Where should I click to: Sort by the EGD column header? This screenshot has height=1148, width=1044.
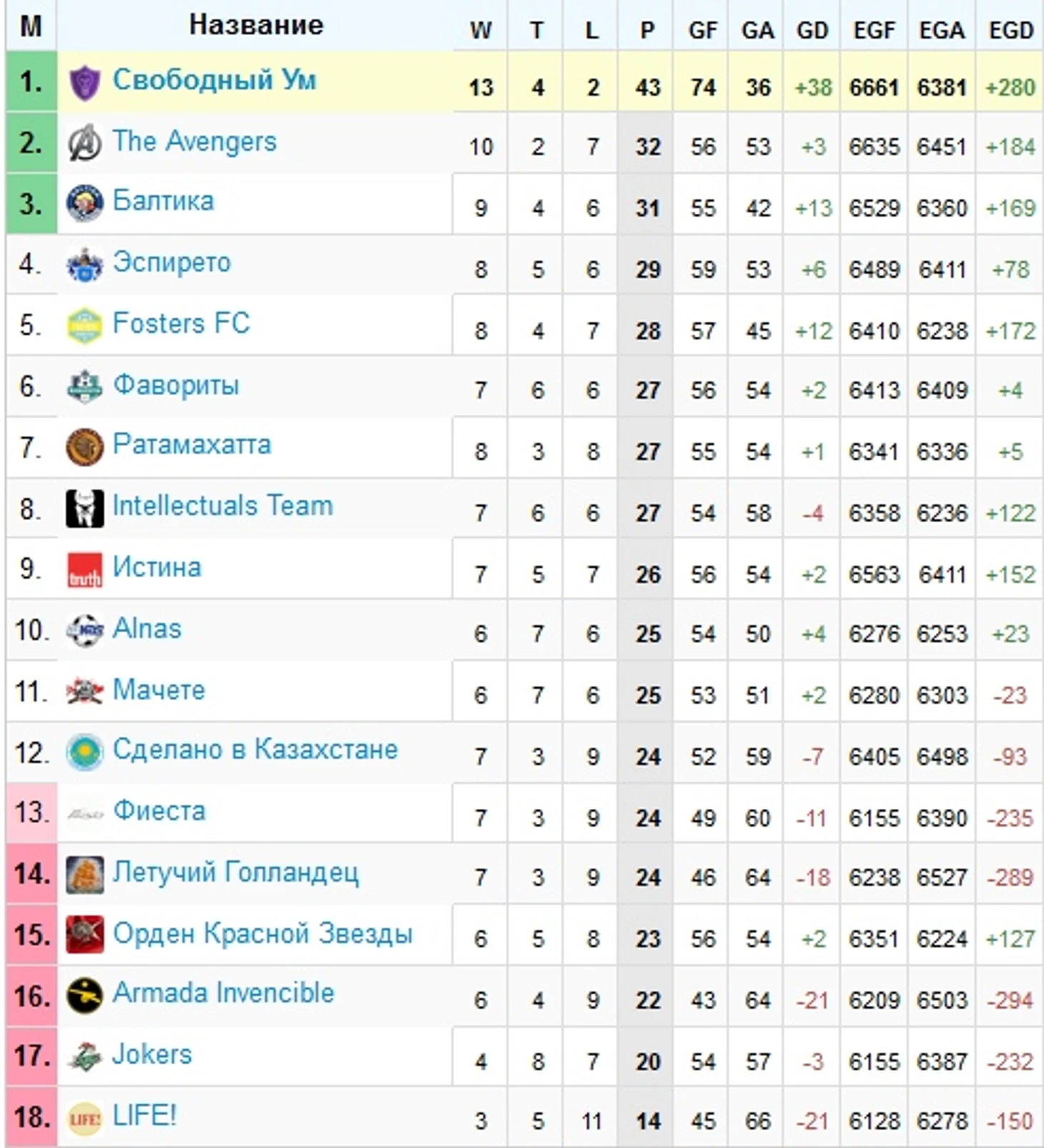[1011, 30]
